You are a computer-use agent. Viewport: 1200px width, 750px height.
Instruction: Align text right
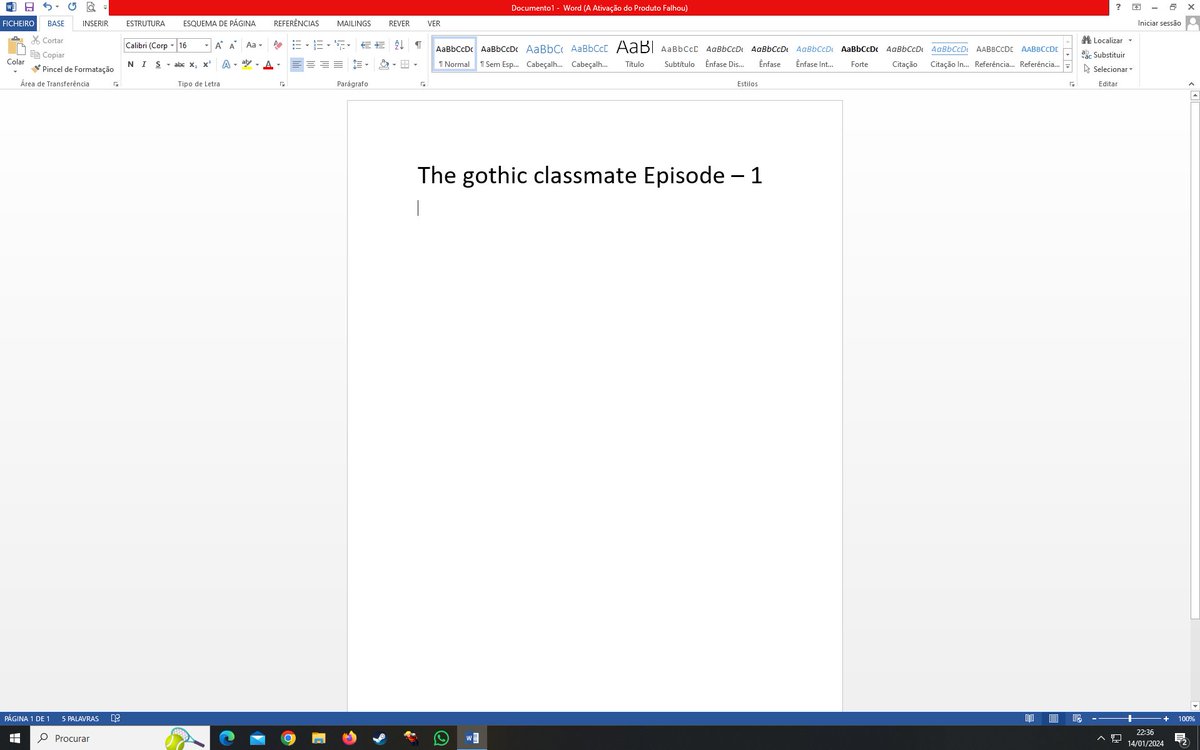pyautogui.click(x=324, y=64)
